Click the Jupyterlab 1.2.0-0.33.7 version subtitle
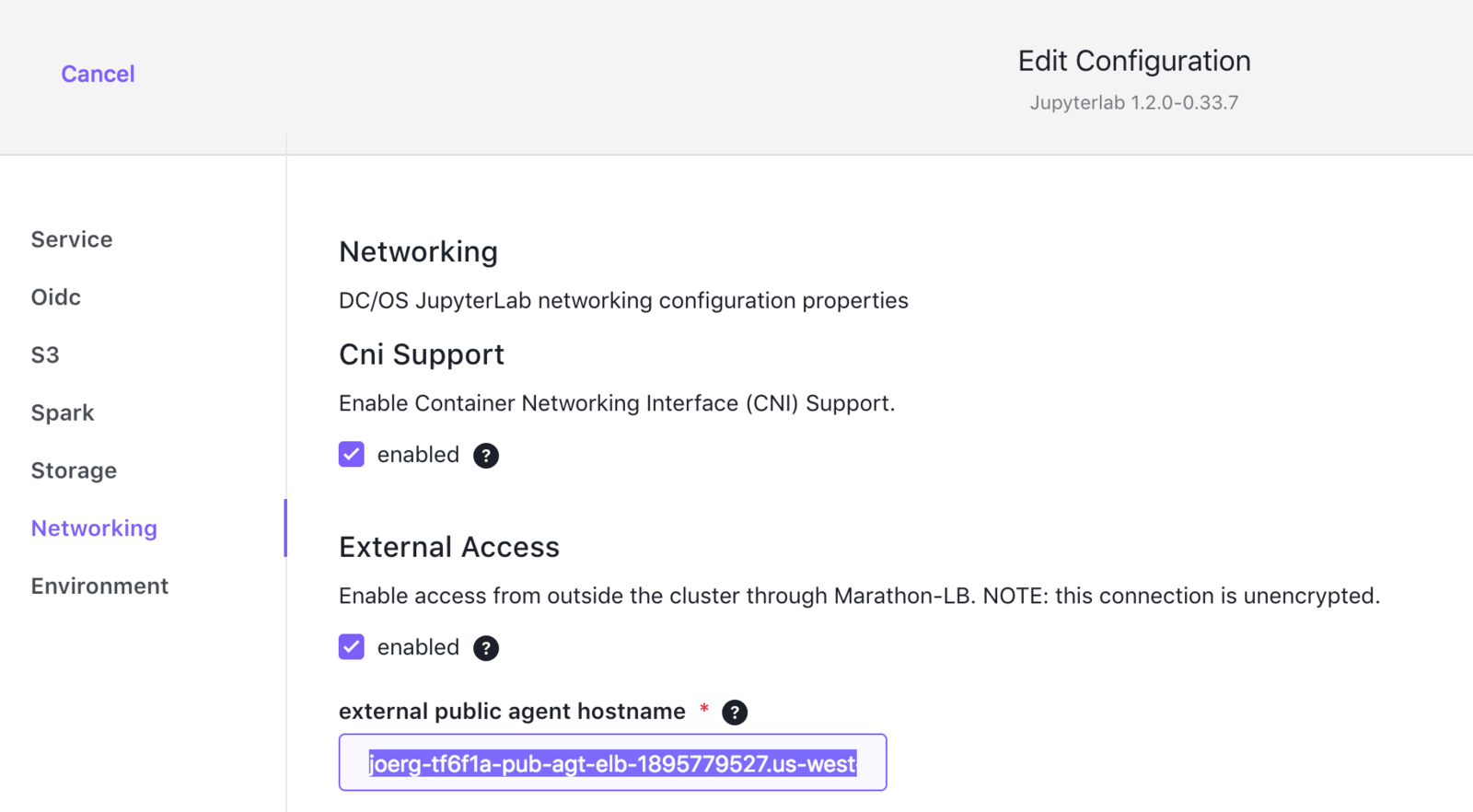 click(1134, 103)
